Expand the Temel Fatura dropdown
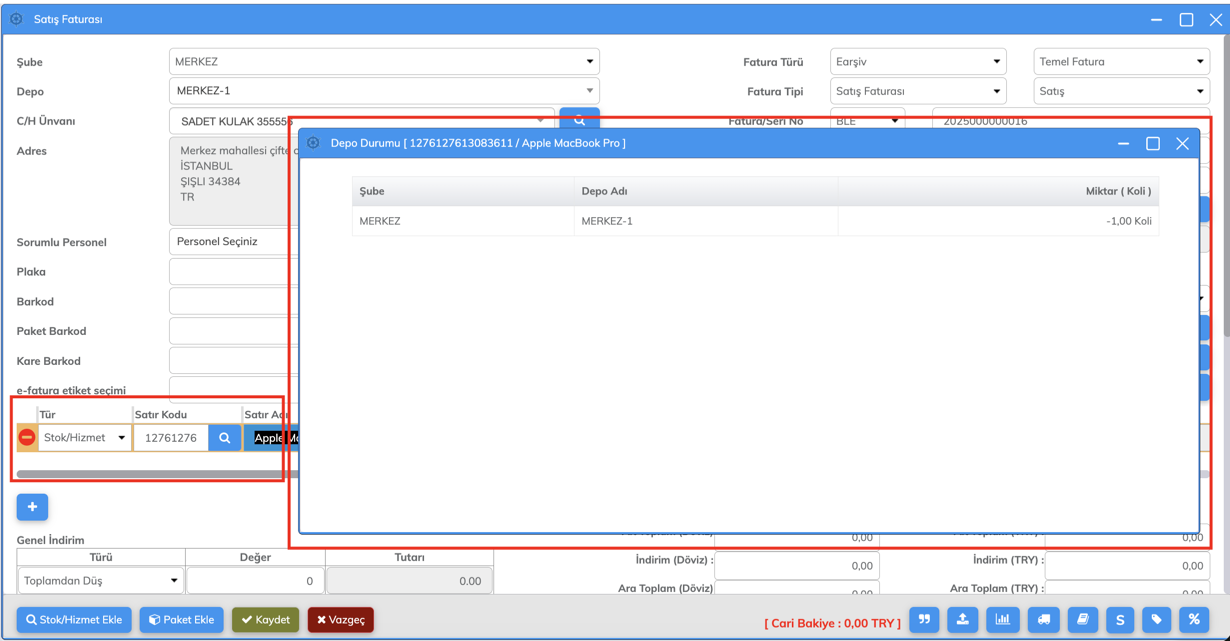 1121,62
